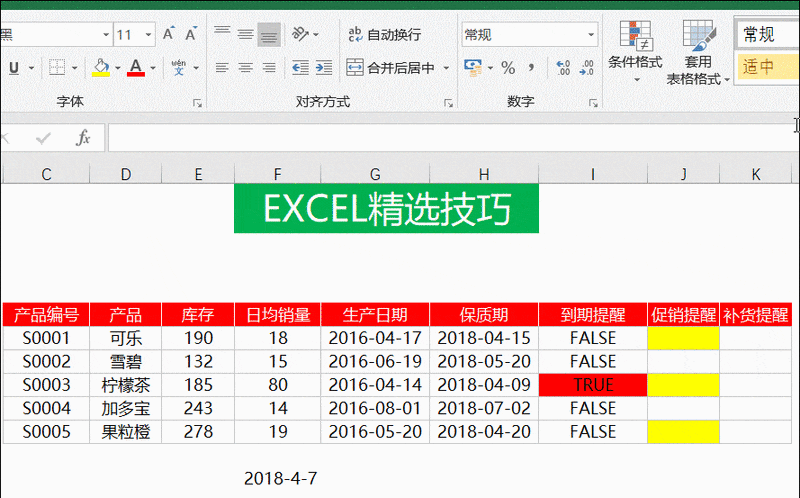Click the text orientation icon
This screenshot has width=800, height=498.
point(300,34)
